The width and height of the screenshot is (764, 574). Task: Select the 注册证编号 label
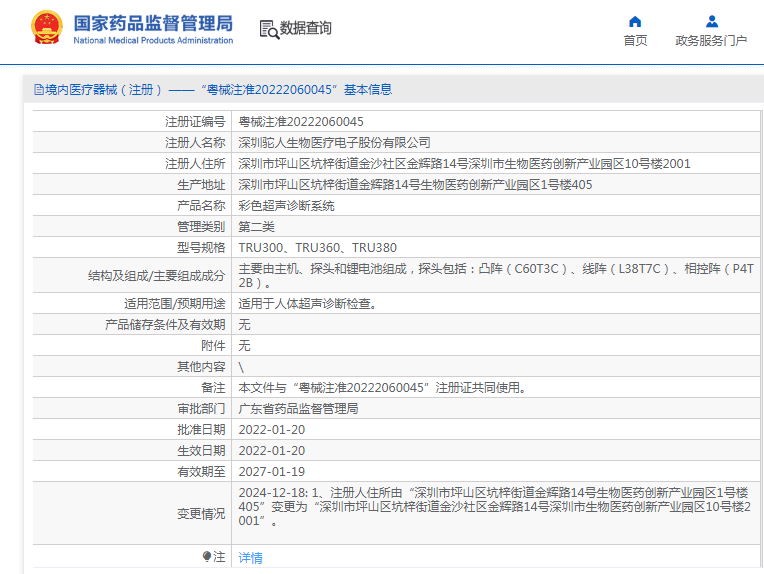[195, 121]
